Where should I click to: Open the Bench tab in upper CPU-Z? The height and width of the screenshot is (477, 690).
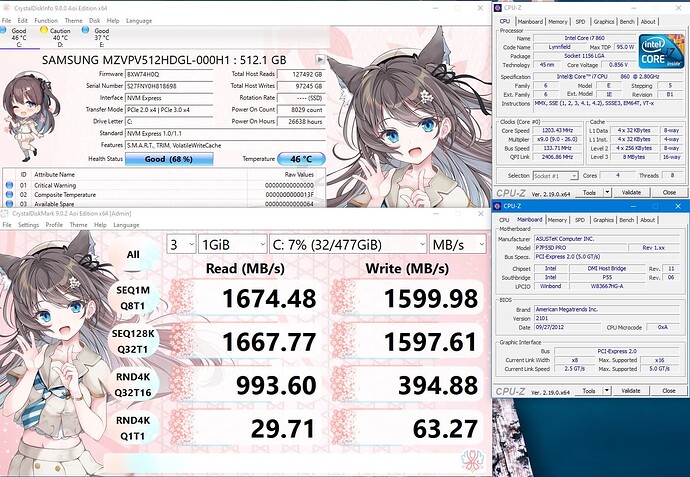click(627, 22)
